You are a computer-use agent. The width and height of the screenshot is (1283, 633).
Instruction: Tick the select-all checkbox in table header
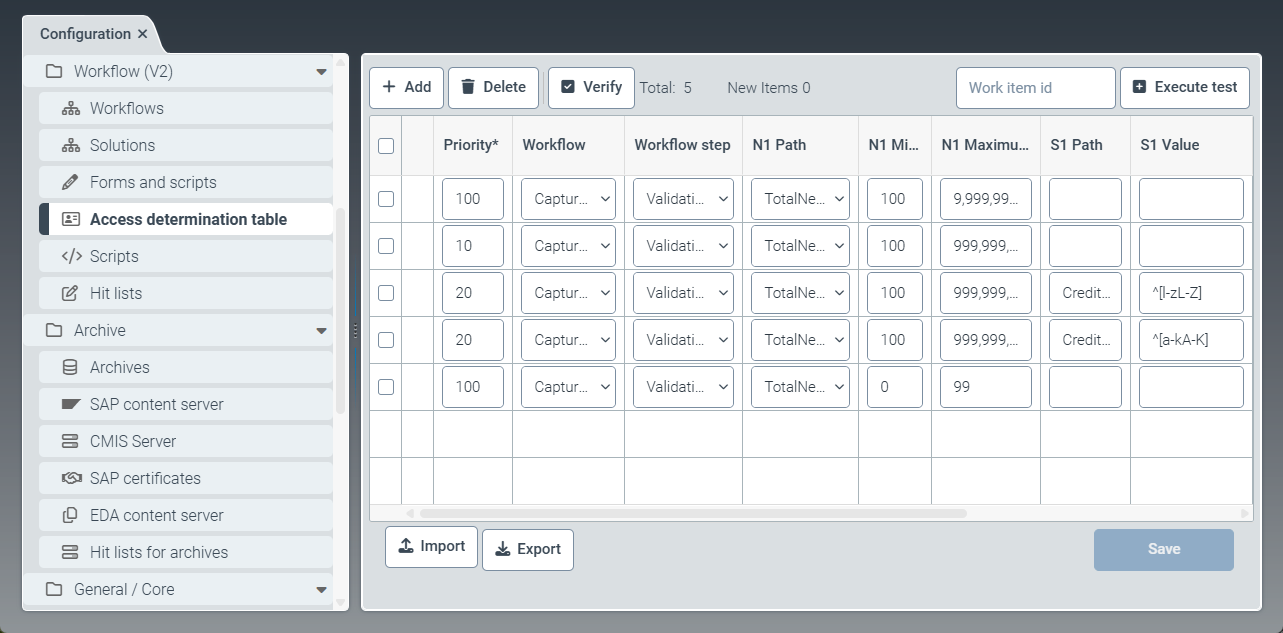[386, 146]
